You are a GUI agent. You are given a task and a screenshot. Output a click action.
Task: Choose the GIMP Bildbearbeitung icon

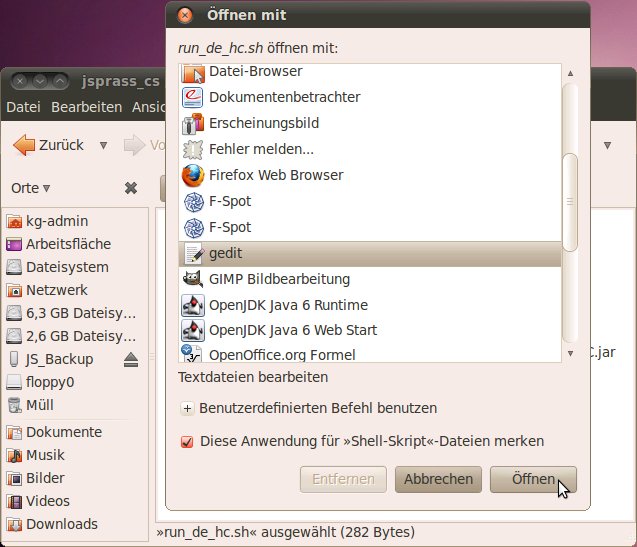pos(193,279)
